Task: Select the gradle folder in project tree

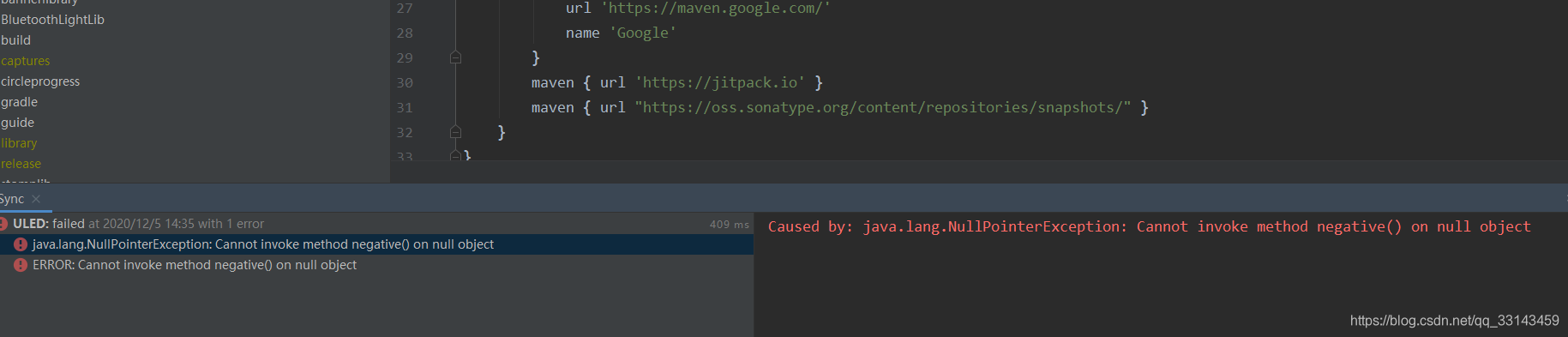Action: tap(19, 102)
